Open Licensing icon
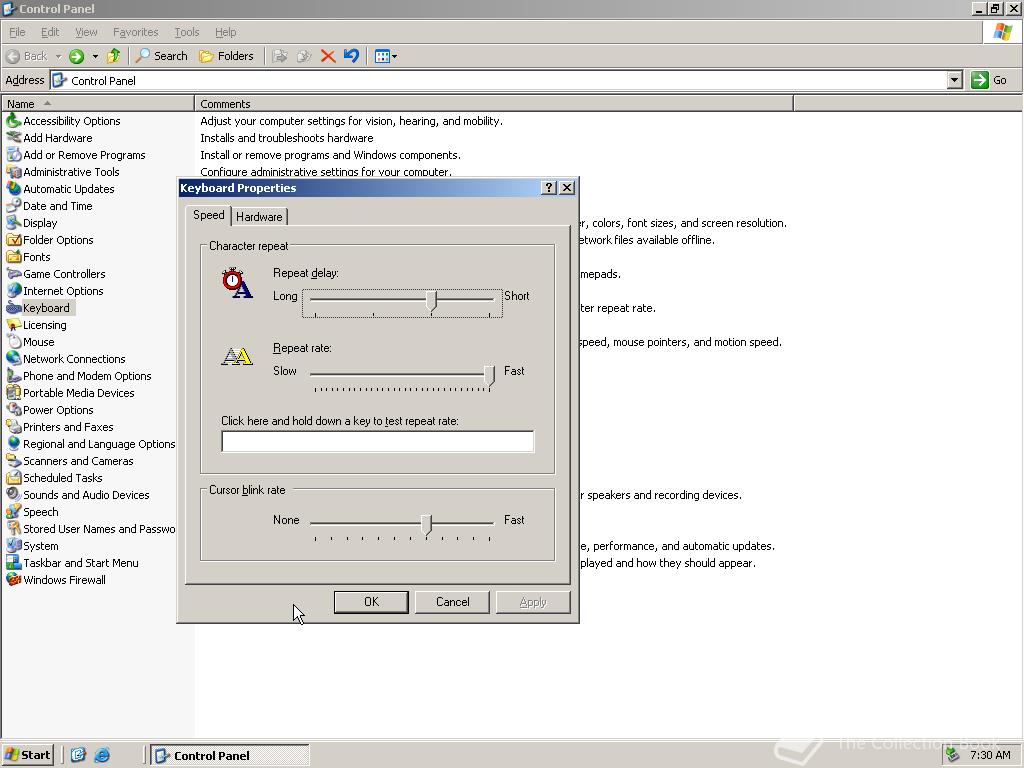Image resolution: width=1024 pixels, height=768 pixels. 13,325
